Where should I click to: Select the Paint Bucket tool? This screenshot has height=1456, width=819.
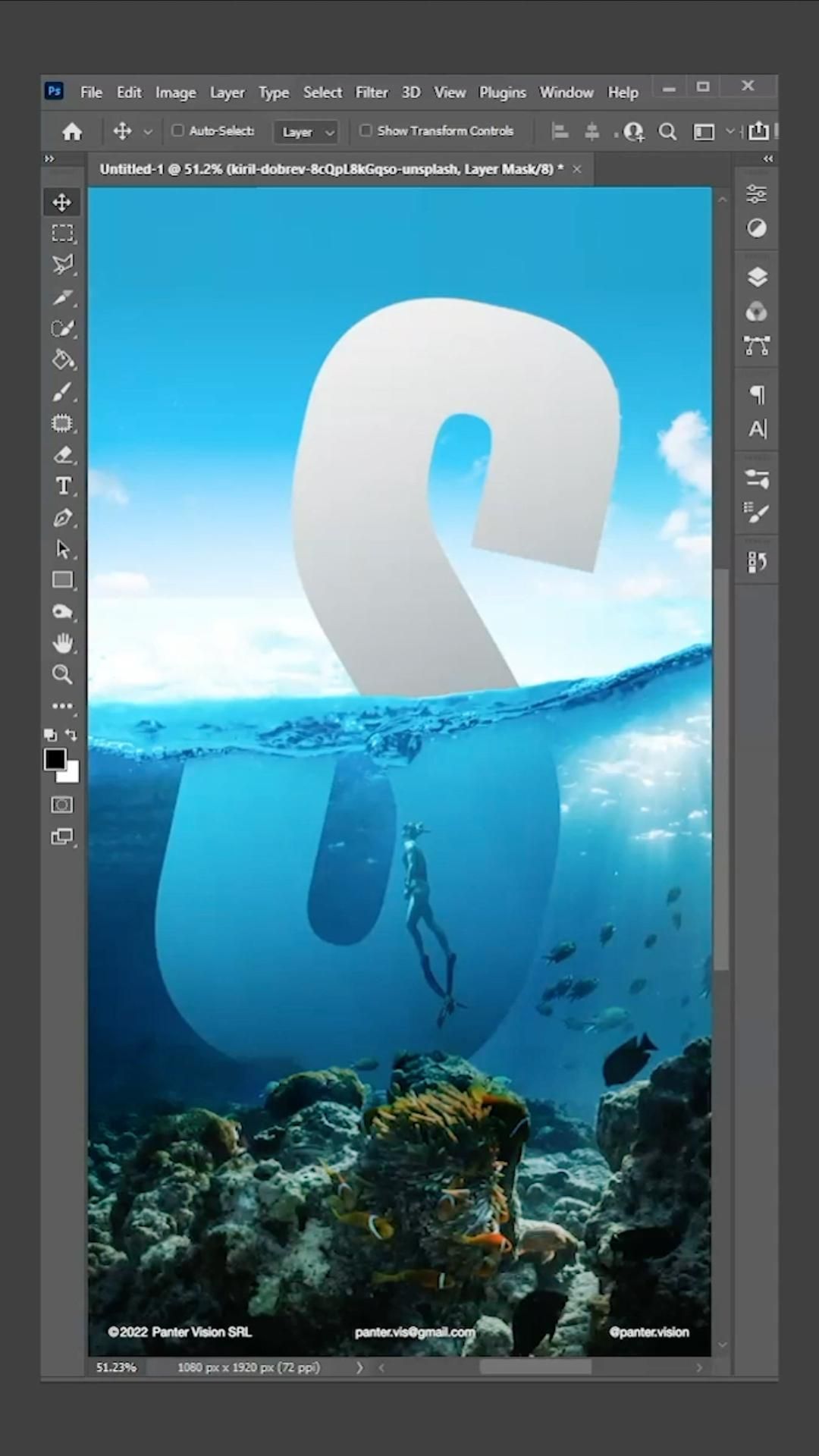tap(62, 359)
